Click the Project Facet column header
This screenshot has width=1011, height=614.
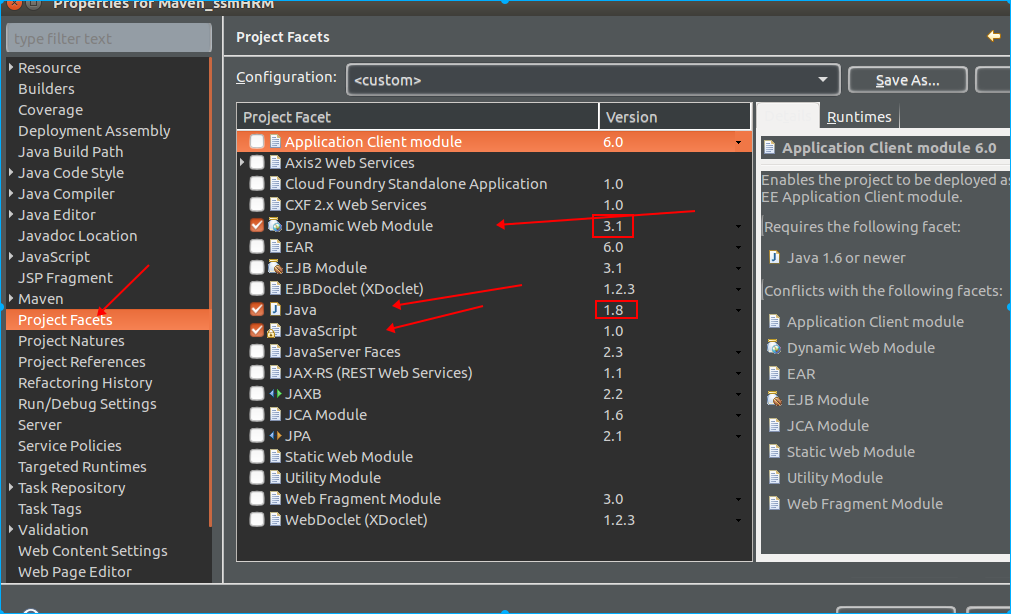click(418, 117)
